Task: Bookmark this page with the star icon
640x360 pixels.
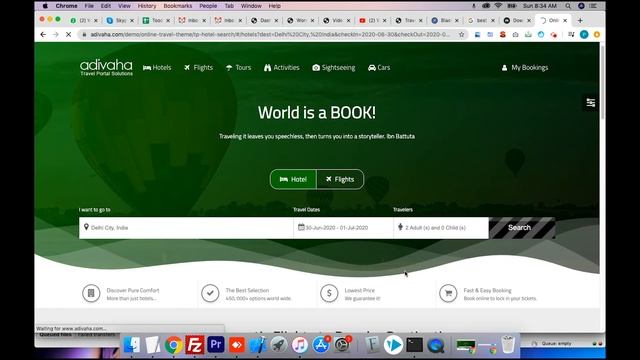Action: pos(462,35)
